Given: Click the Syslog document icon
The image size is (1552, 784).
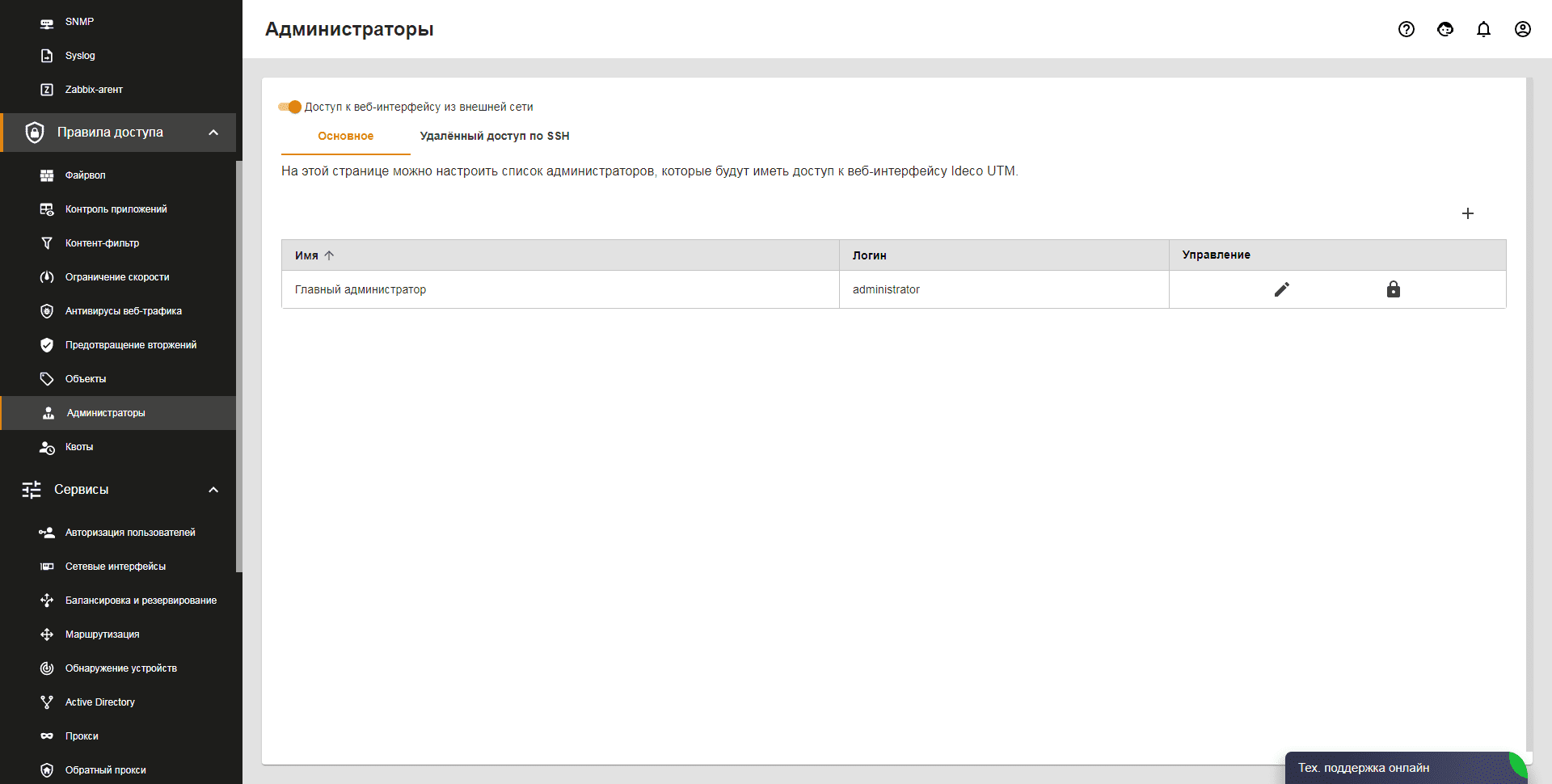Looking at the screenshot, I should point(47,56).
